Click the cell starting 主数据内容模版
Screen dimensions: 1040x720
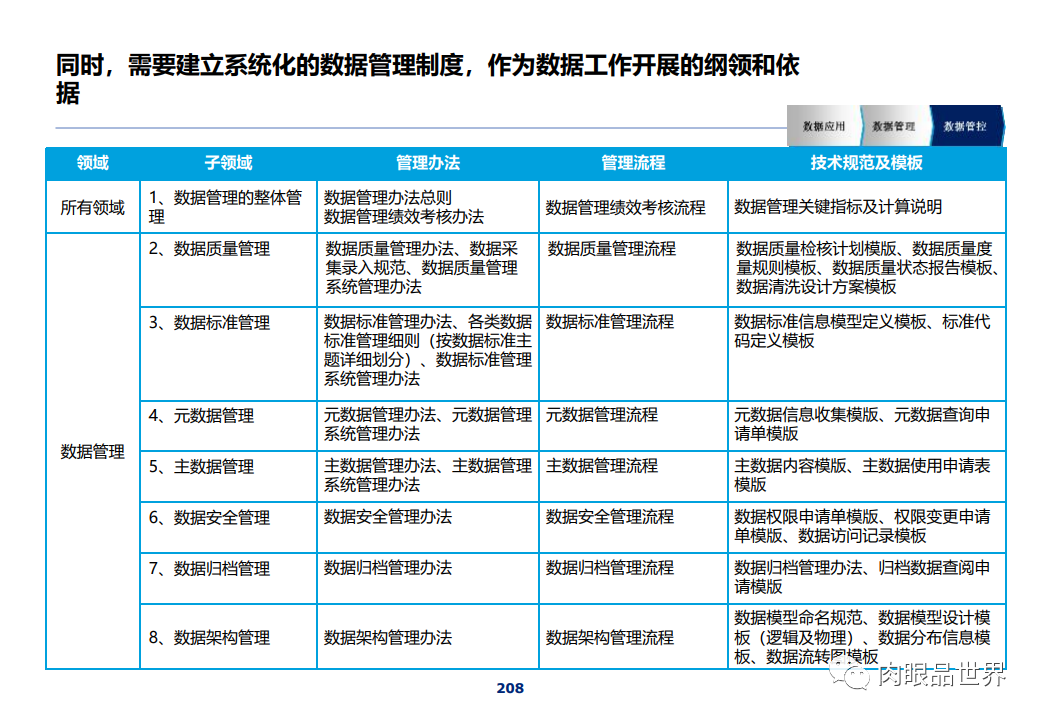(x=866, y=476)
